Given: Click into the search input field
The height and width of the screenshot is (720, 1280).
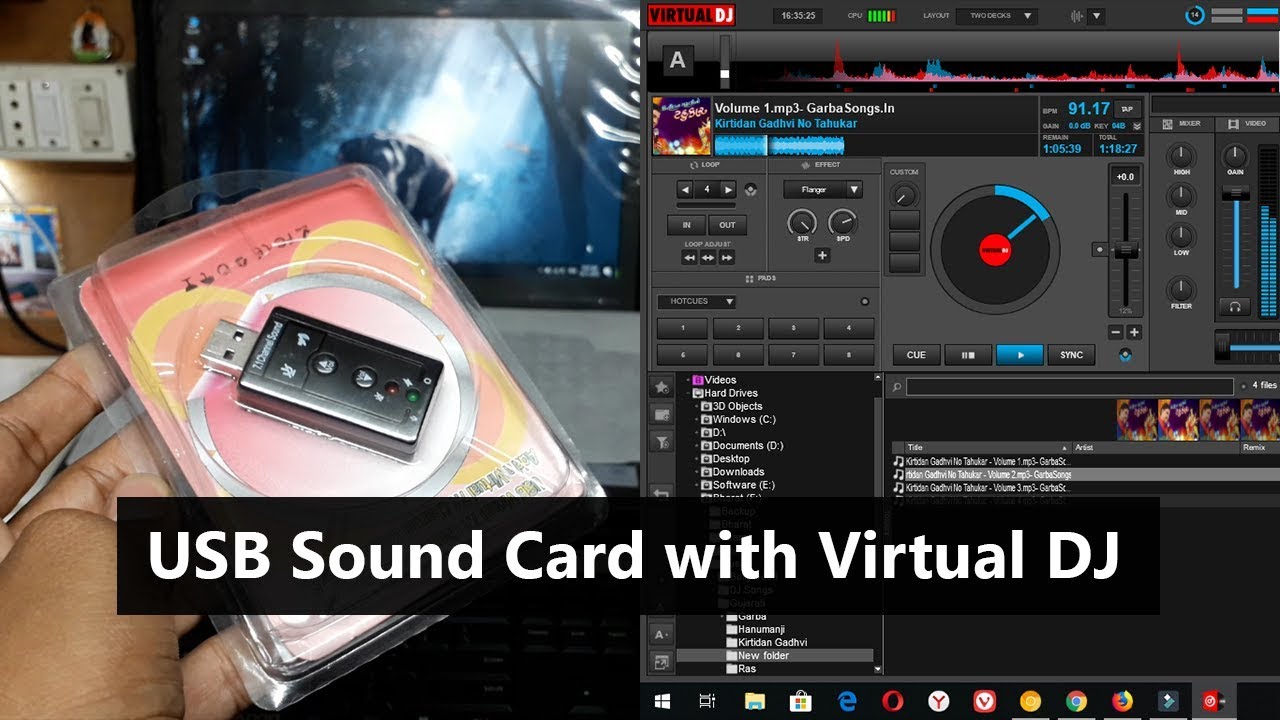Looking at the screenshot, I should [1071, 386].
